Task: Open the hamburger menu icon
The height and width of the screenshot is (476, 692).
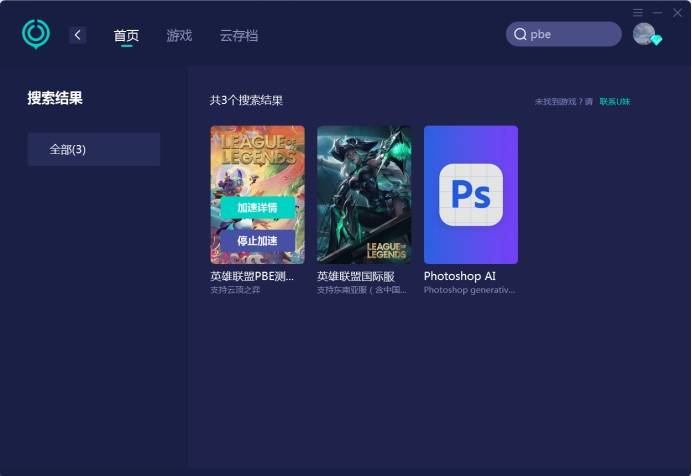Action: coord(638,13)
